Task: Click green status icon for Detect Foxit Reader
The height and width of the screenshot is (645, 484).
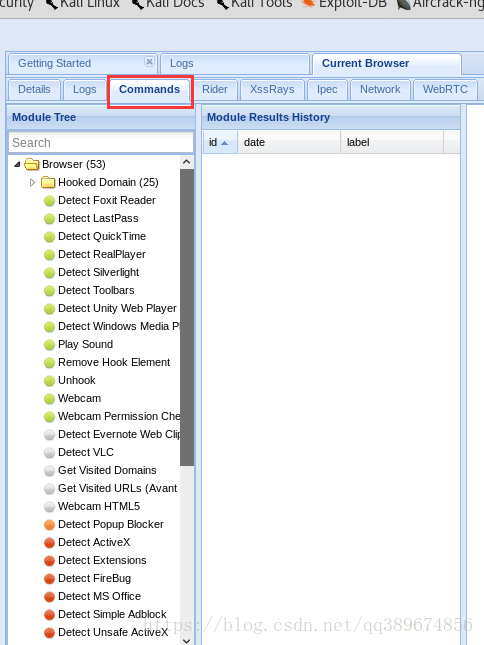Action: pyautogui.click(x=49, y=201)
